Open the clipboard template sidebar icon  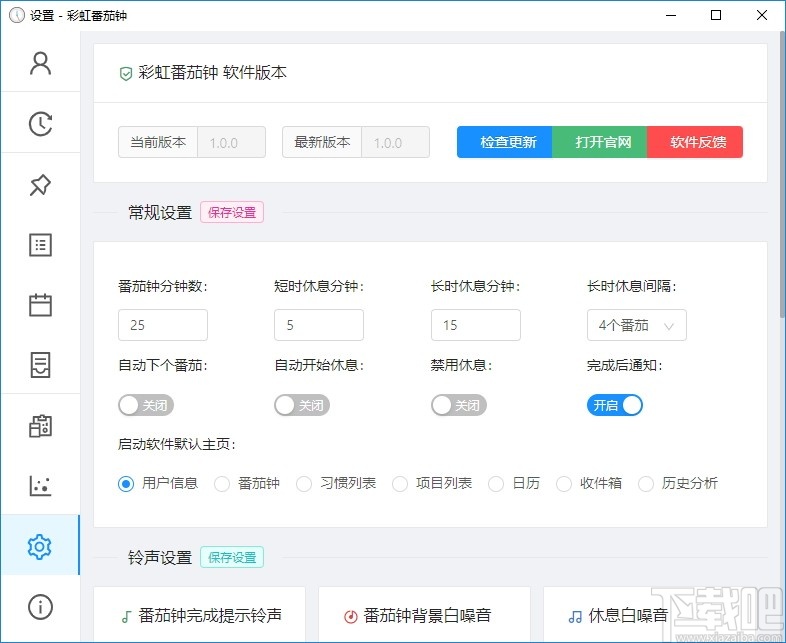[x=40, y=425]
